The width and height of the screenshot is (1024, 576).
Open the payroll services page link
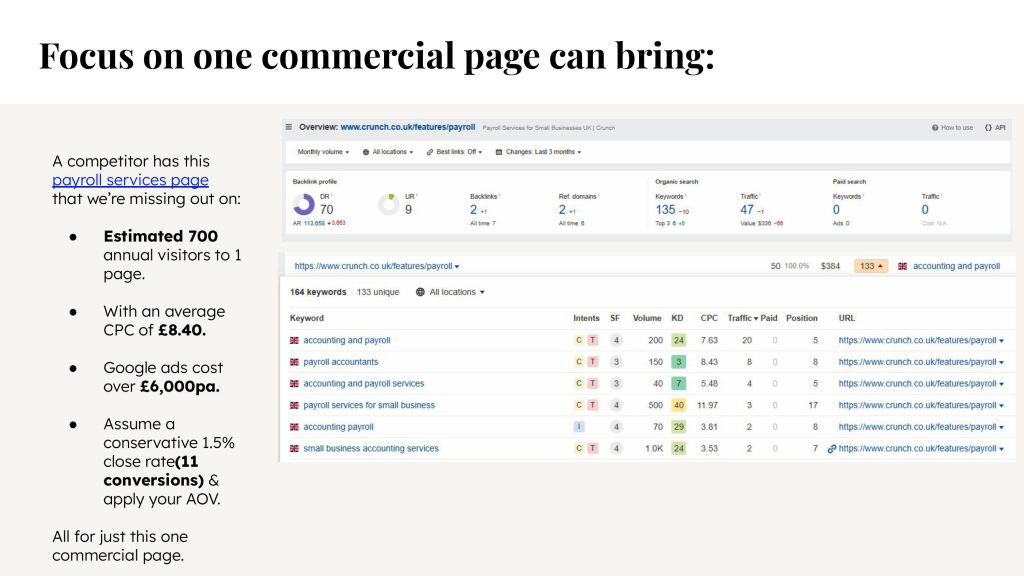pos(131,180)
